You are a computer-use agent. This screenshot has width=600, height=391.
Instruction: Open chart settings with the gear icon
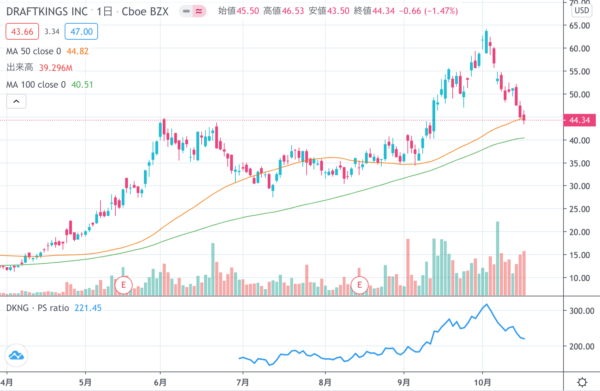pos(582,382)
